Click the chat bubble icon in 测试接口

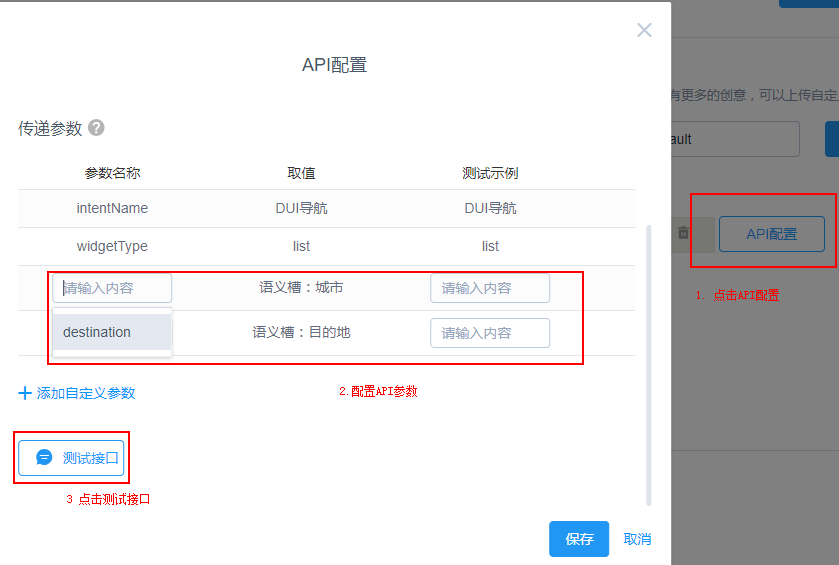44,457
